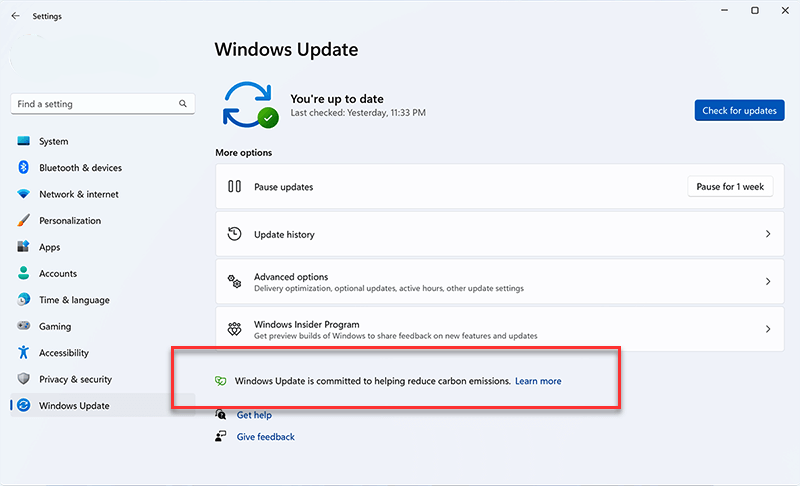Click the back arrow in Settings
This screenshot has width=800, height=486.
coord(15,16)
